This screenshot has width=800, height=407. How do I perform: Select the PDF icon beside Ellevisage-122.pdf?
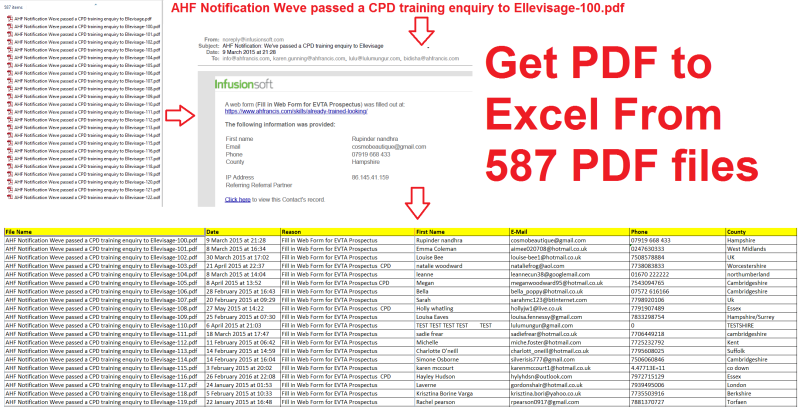coord(10,197)
